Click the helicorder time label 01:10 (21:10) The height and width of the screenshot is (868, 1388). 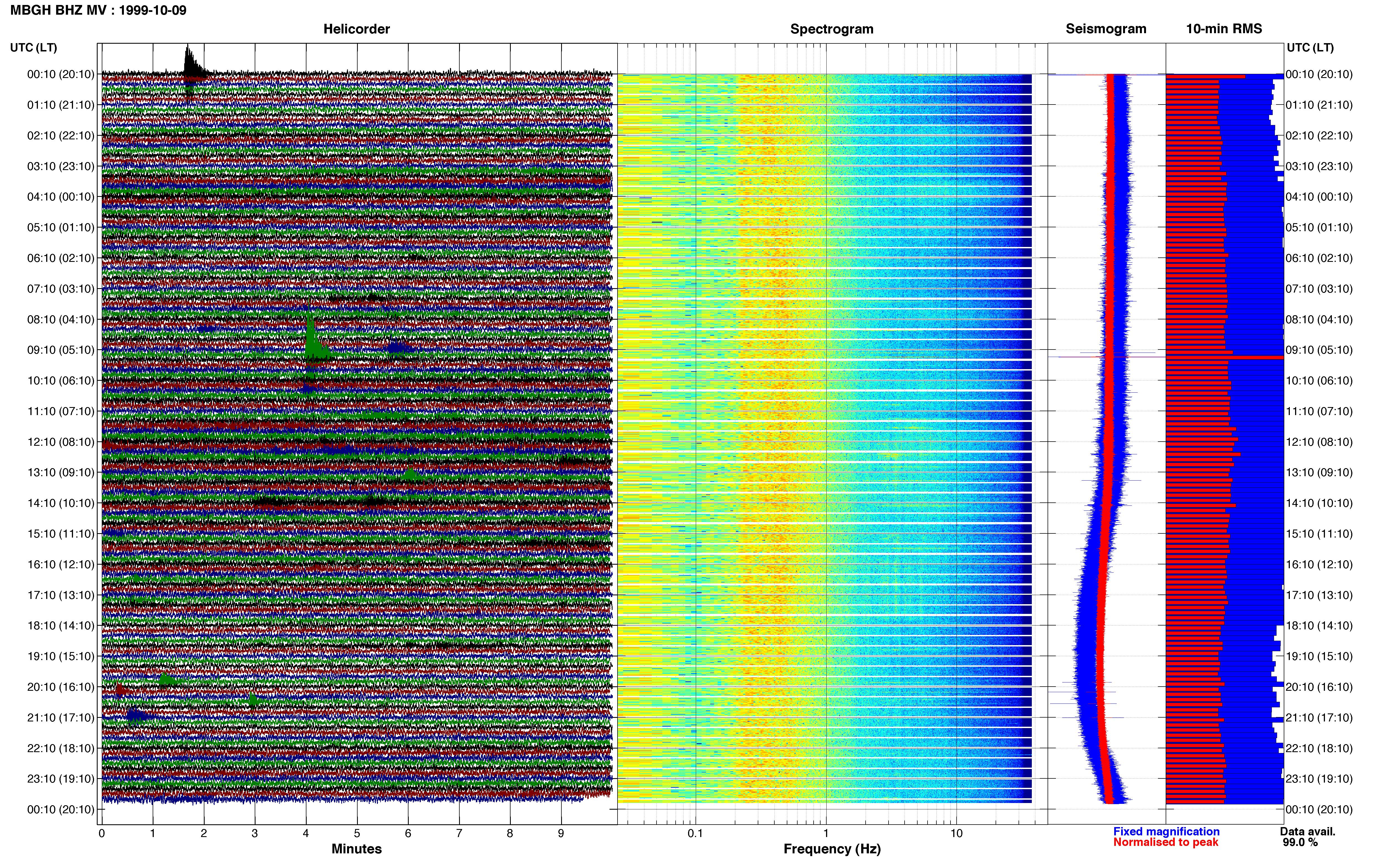tap(61, 105)
